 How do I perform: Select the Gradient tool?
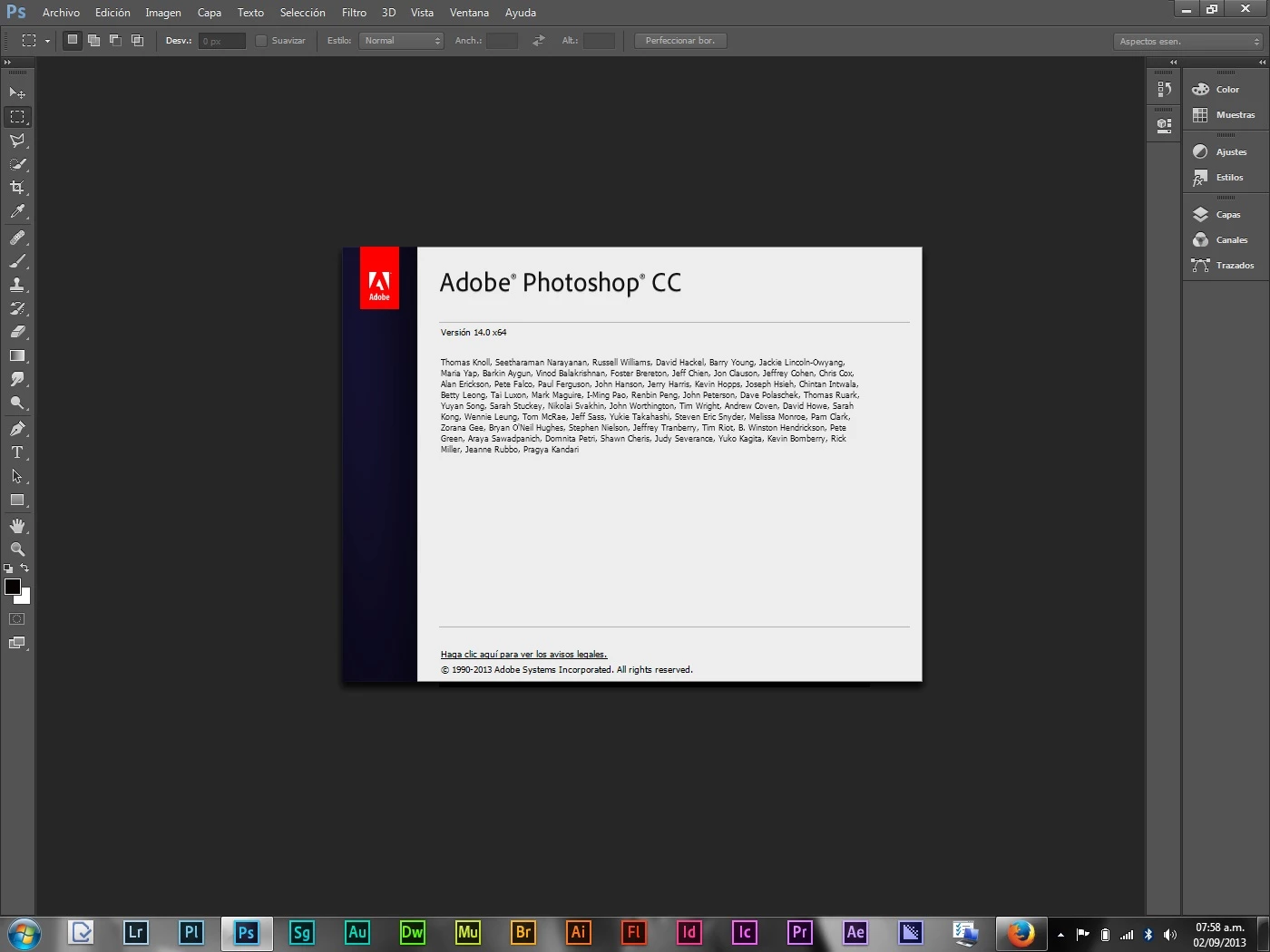pos(17,355)
